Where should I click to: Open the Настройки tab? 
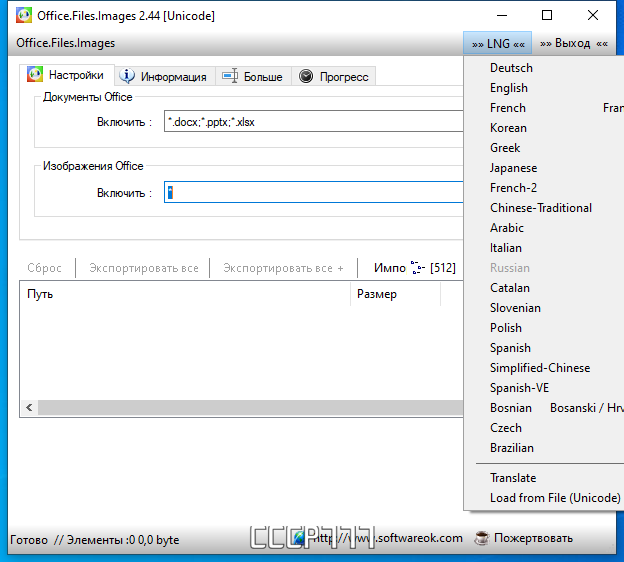[x=67, y=75]
